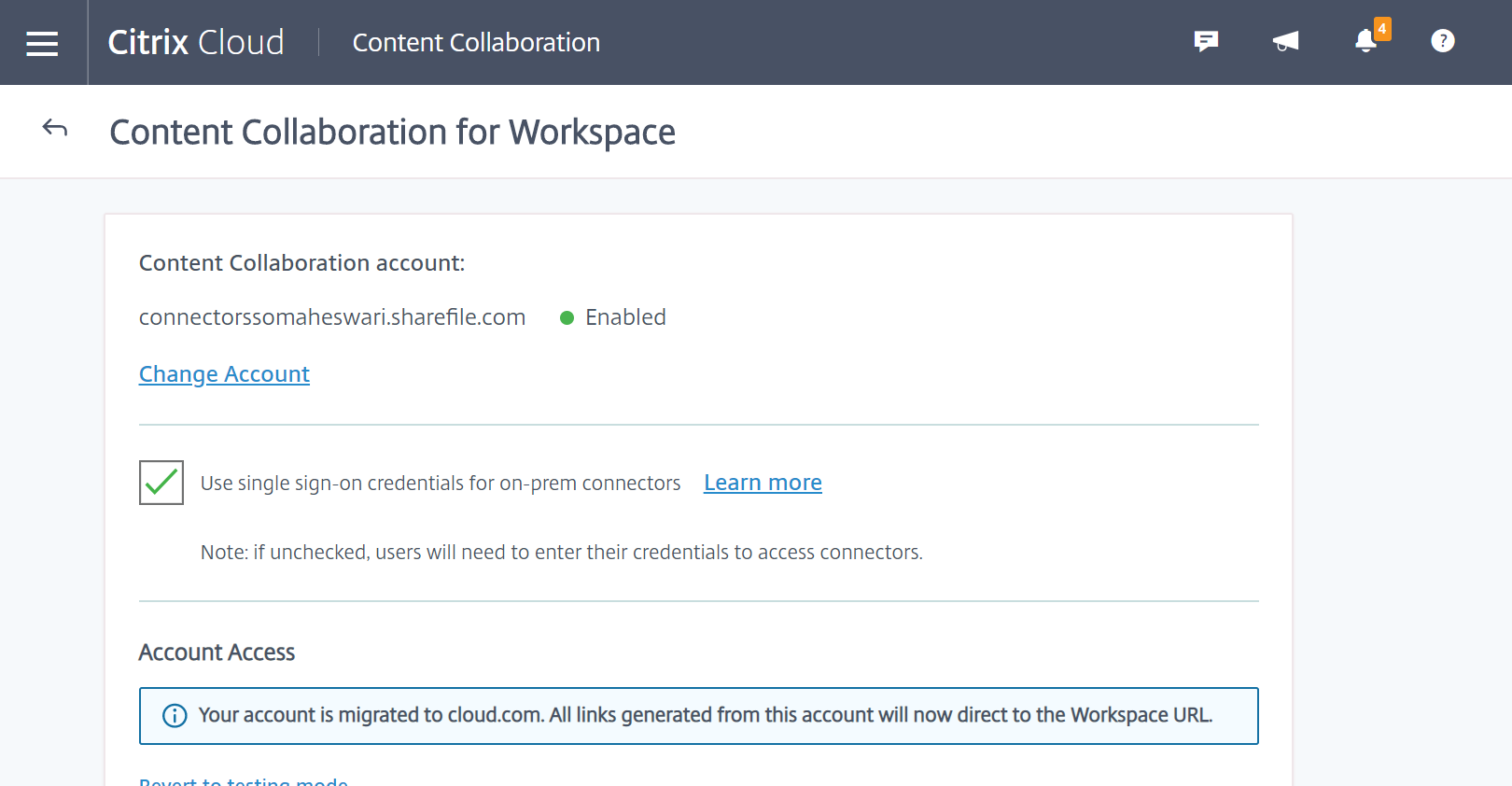Uncheck single sign-on credentials checkbox
Image resolution: width=1512 pixels, height=786 pixels.
tap(161, 483)
